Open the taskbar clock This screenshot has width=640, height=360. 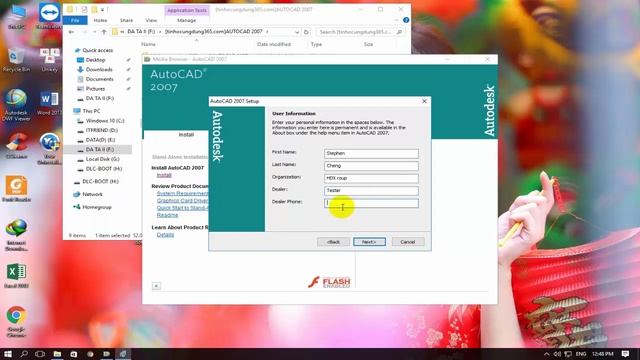pyautogui.click(x=602, y=354)
